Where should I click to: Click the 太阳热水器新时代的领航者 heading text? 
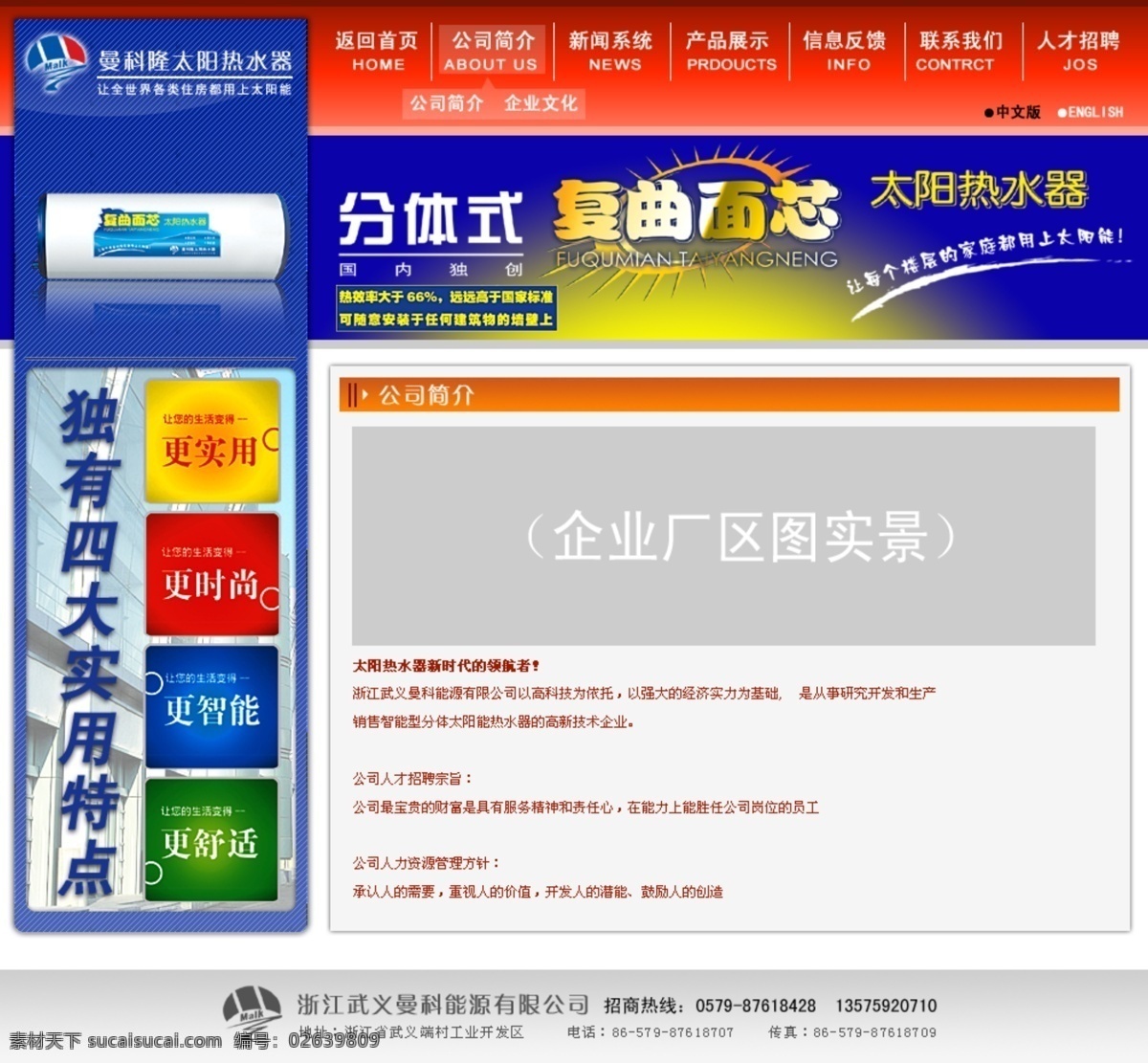point(446,666)
